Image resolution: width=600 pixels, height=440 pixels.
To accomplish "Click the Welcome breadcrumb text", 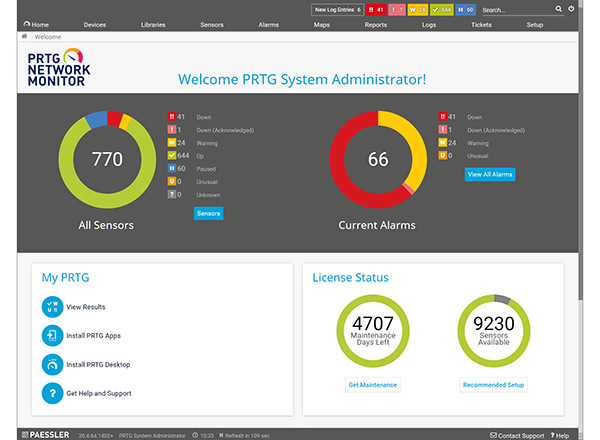I will coord(48,37).
